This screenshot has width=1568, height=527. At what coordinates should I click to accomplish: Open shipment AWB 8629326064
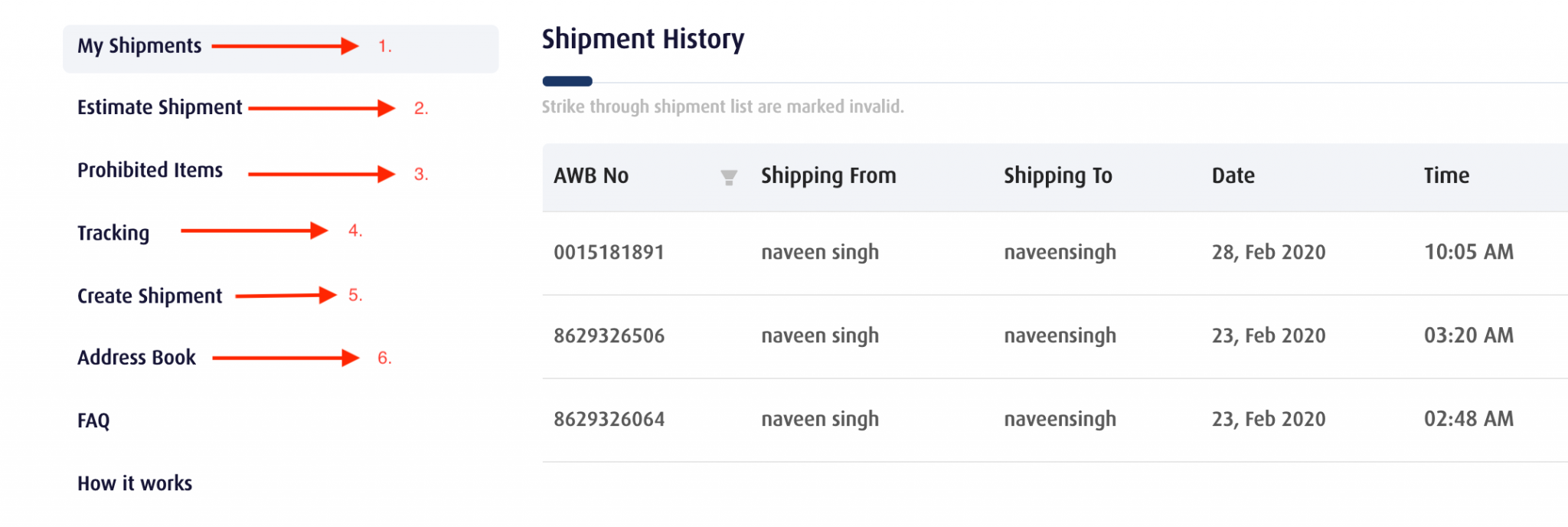(609, 420)
